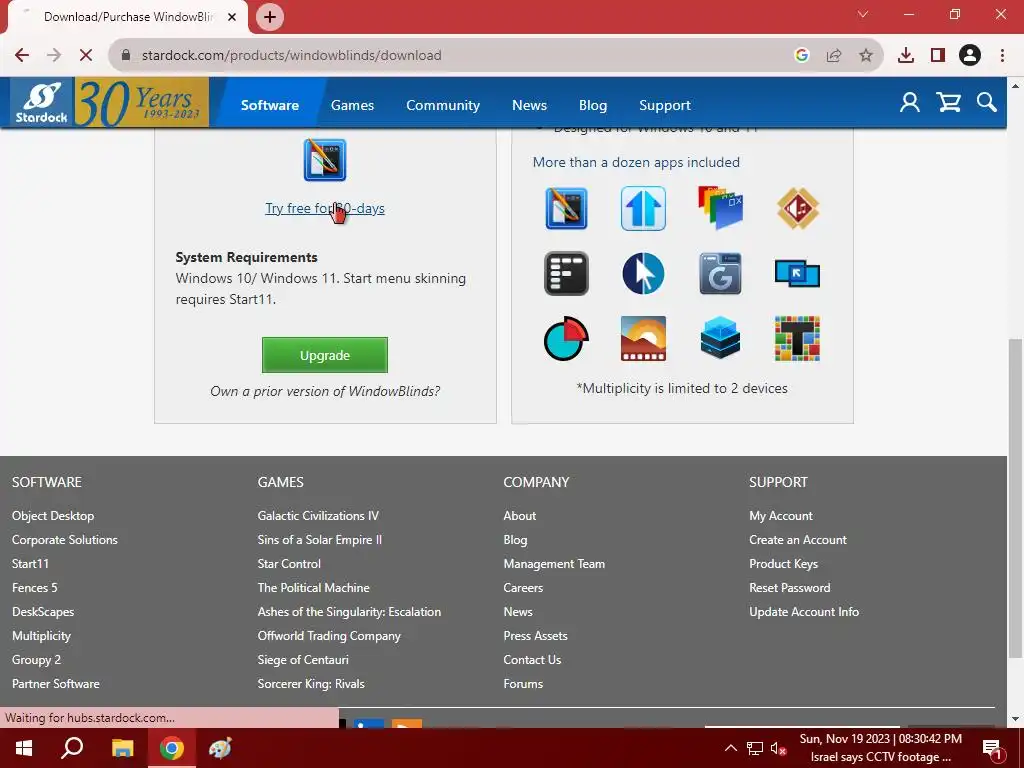Open a new browser tab
Image resolution: width=1024 pixels, height=768 pixels.
[x=270, y=17]
